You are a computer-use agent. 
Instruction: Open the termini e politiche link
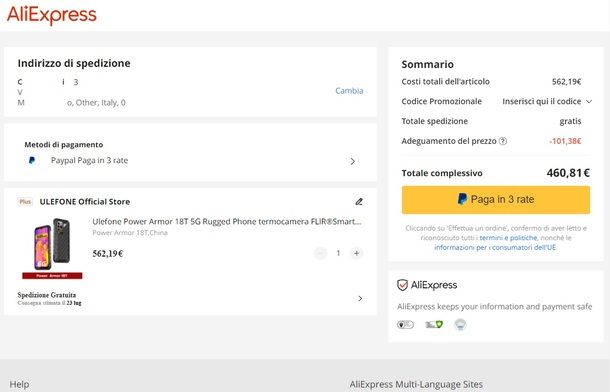(508, 238)
